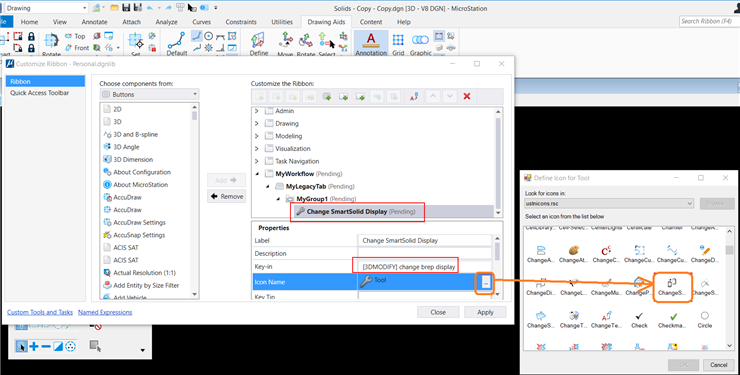Click the Open file folder icon in Quick Access

pyautogui.click(x=114, y=8)
